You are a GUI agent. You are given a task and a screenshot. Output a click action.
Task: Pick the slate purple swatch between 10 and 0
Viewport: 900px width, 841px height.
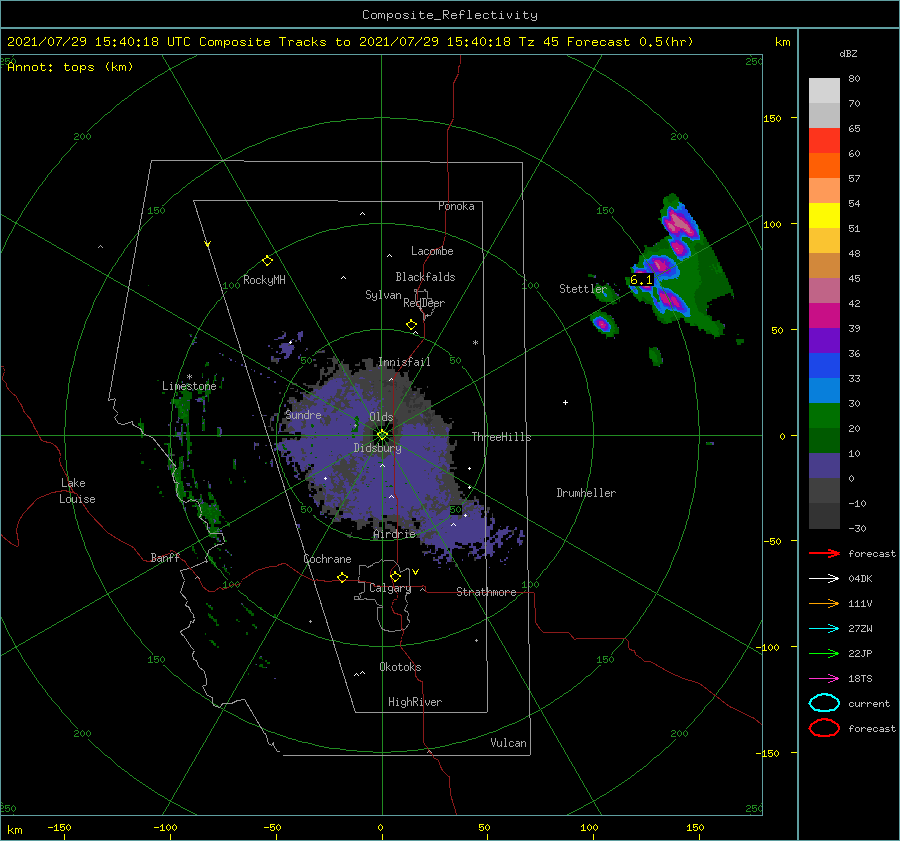(x=824, y=466)
